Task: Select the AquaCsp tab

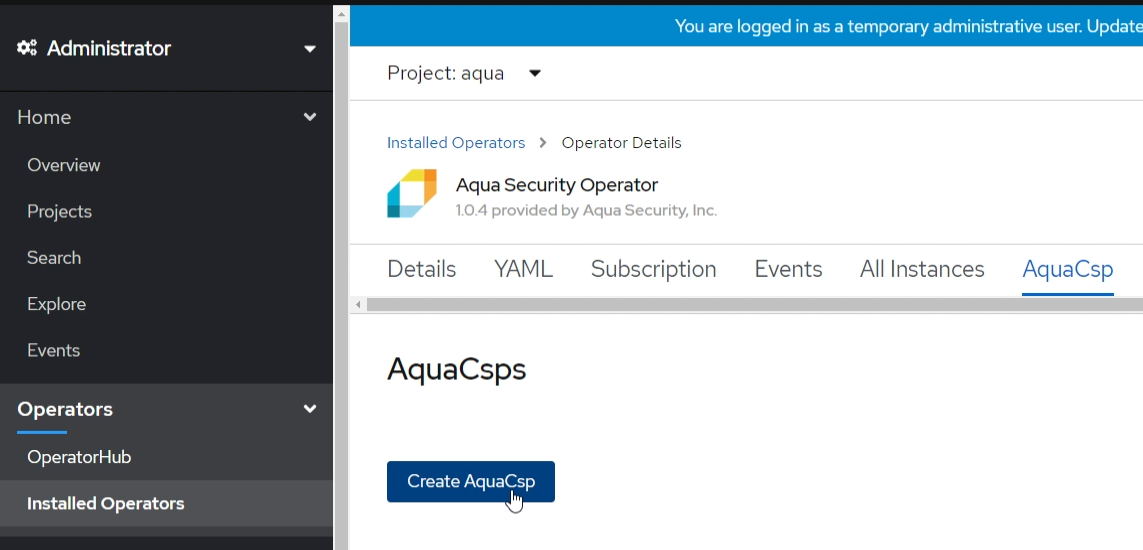Action: pos(1067,270)
